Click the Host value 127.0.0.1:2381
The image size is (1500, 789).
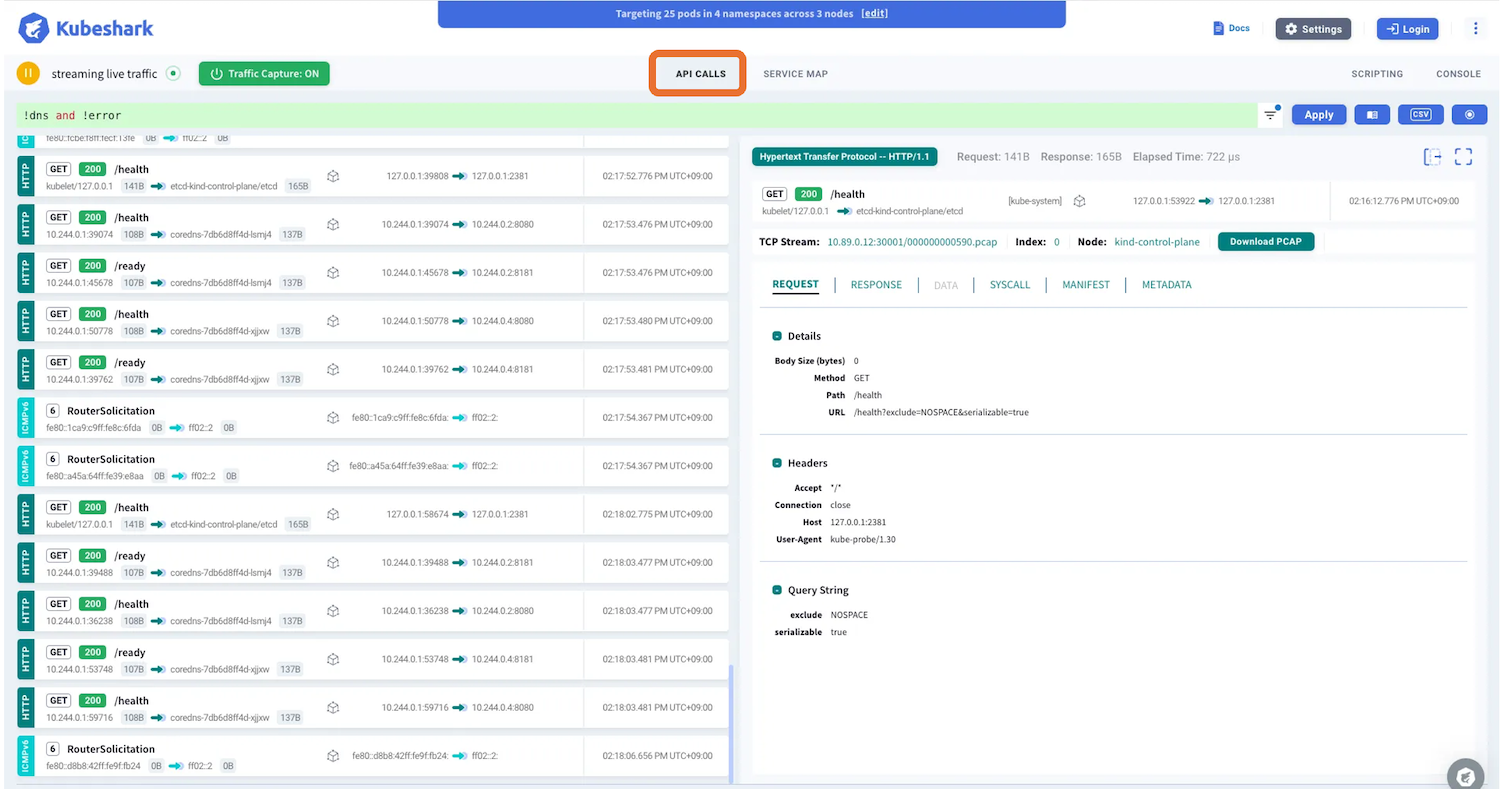[x=858, y=522]
